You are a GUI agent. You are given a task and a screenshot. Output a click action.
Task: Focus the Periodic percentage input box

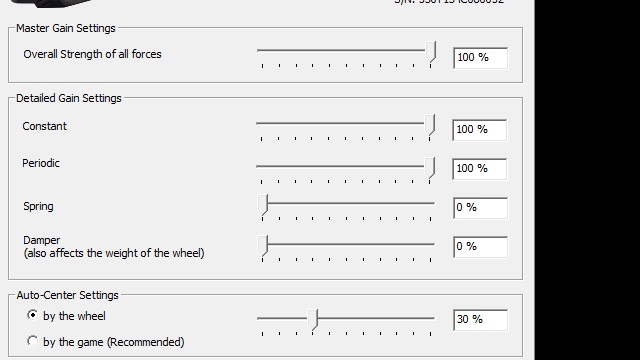(x=480, y=169)
